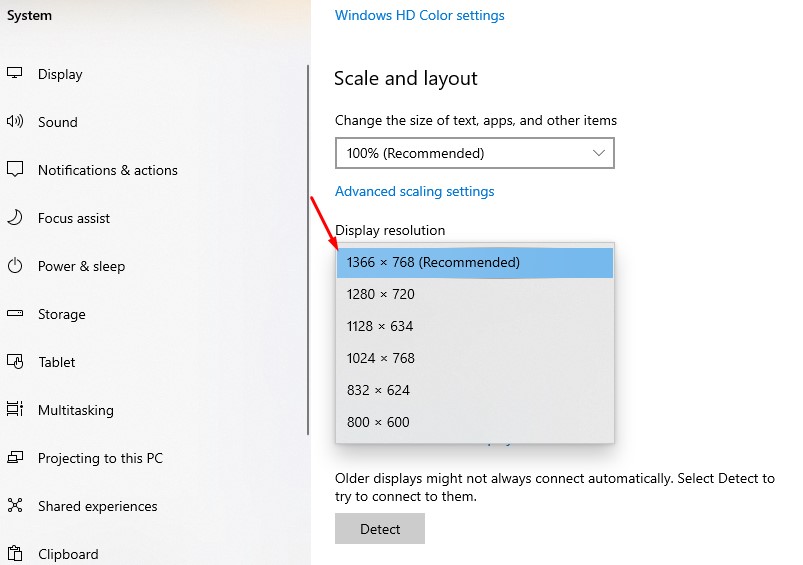Select the Focus assist moon icon
The image size is (803, 565).
[x=15, y=217]
